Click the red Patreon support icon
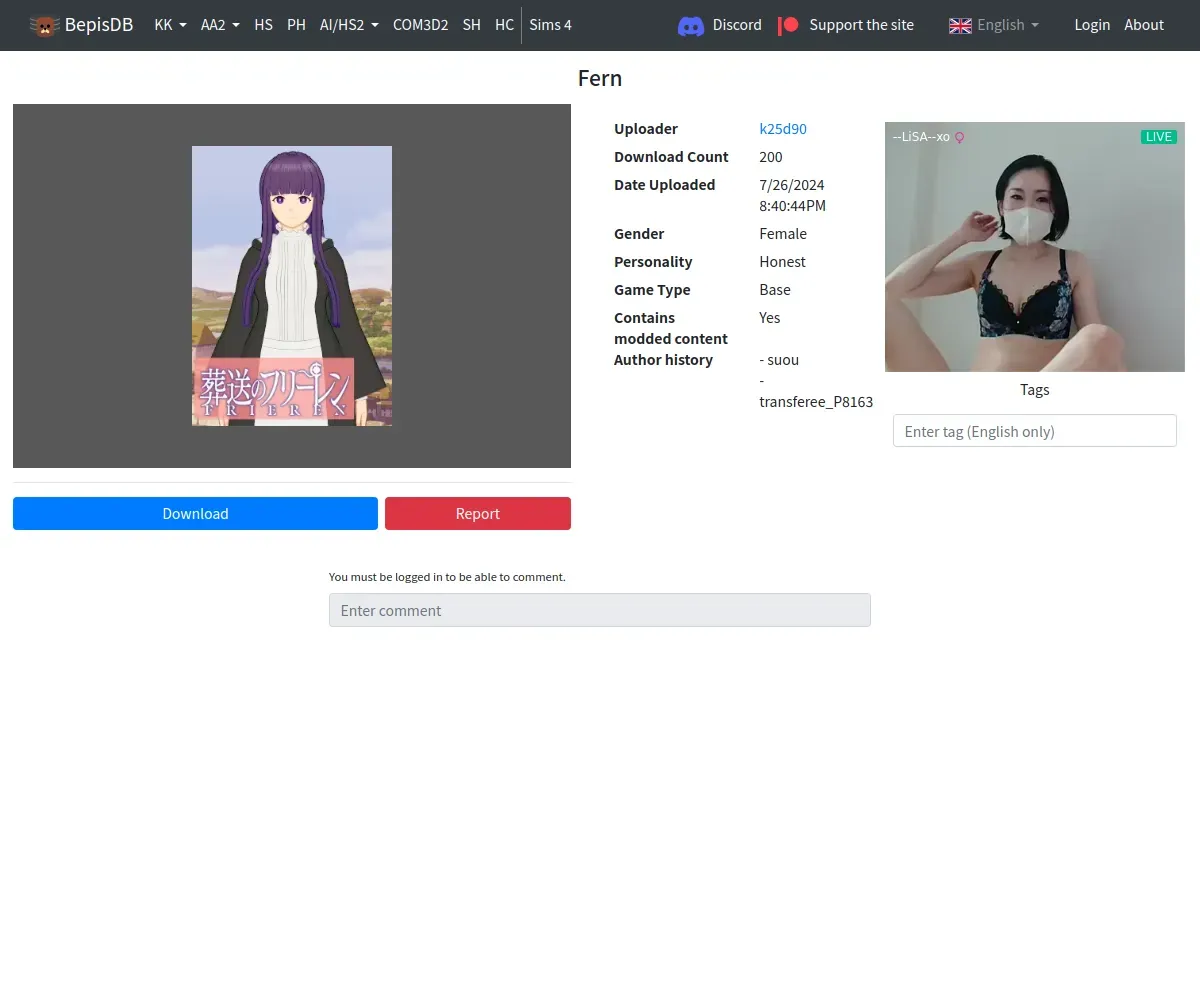 pyautogui.click(x=789, y=25)
